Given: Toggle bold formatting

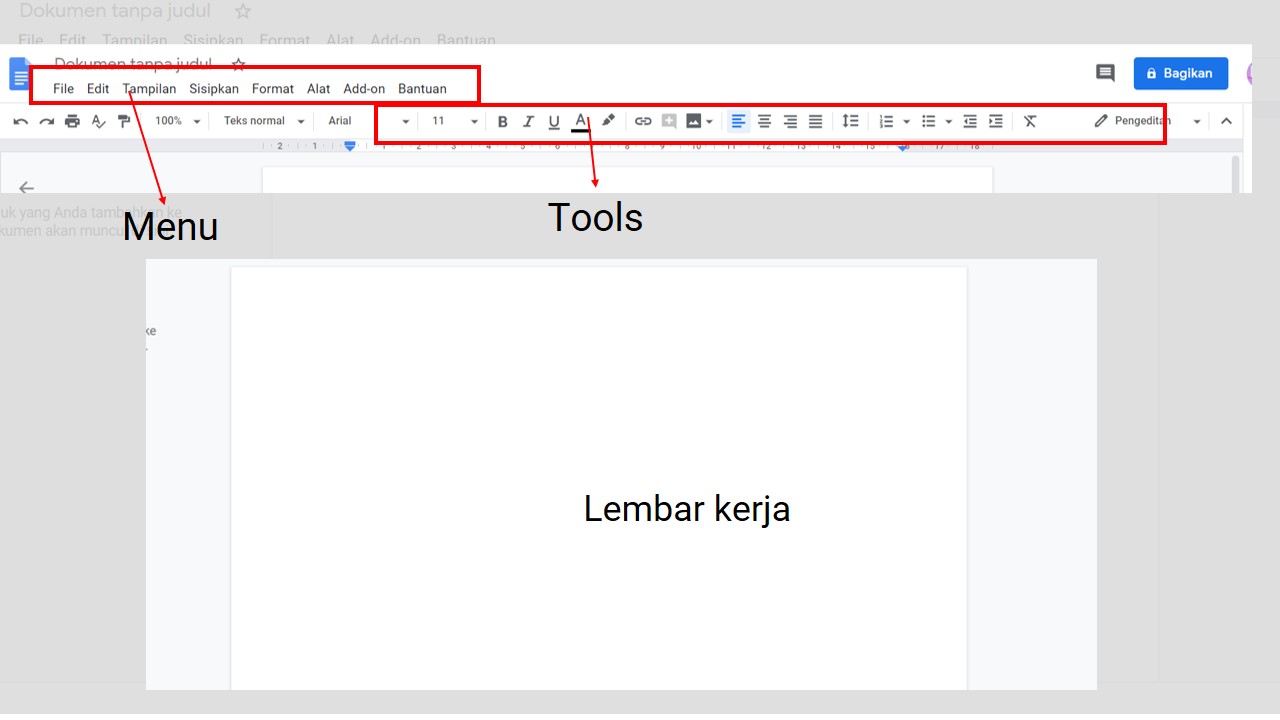Looking at the screenshot, I should (x=502, y=121).
